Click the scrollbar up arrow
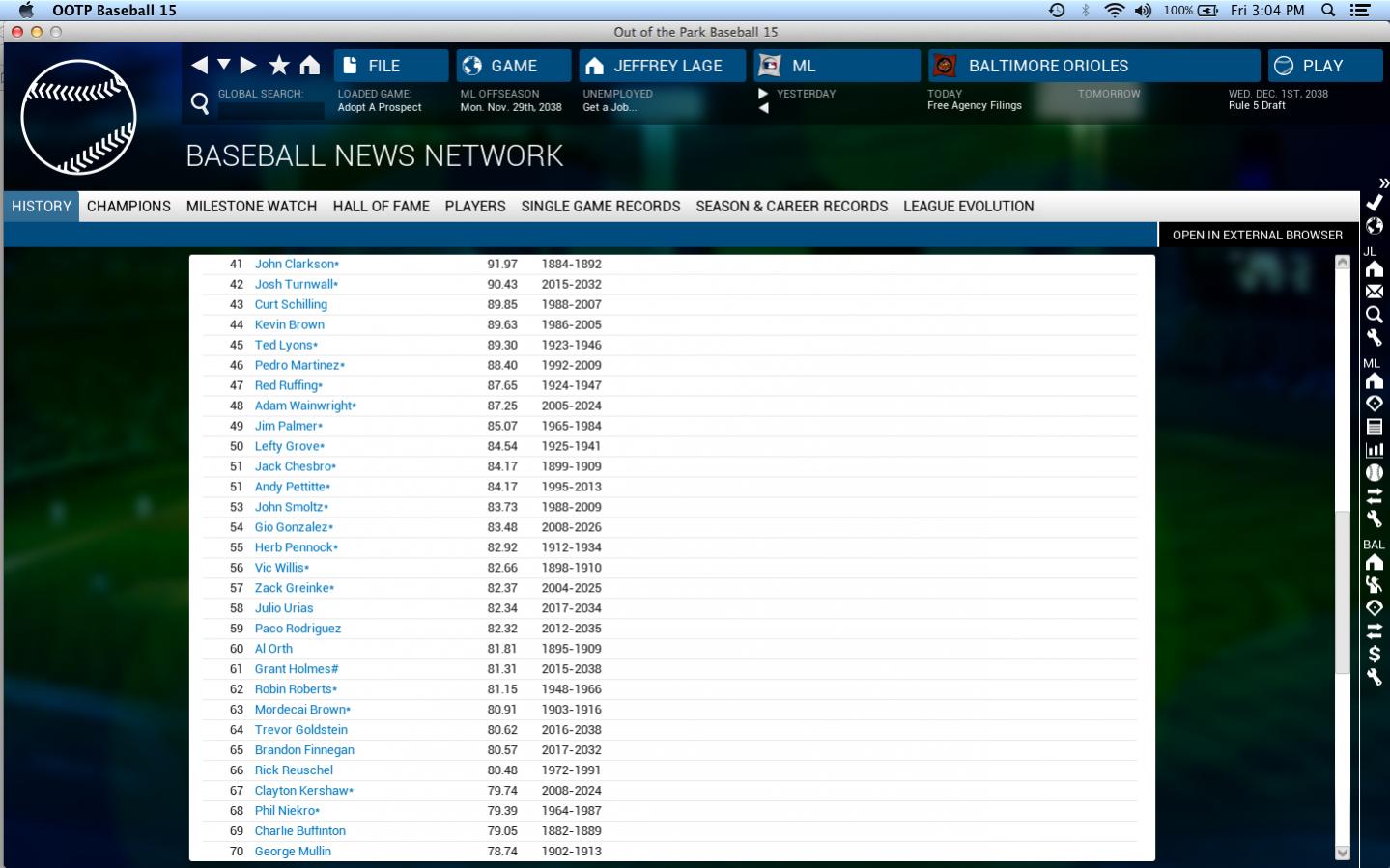This screenshot has width=1390, height=868. coord(1342,263)
